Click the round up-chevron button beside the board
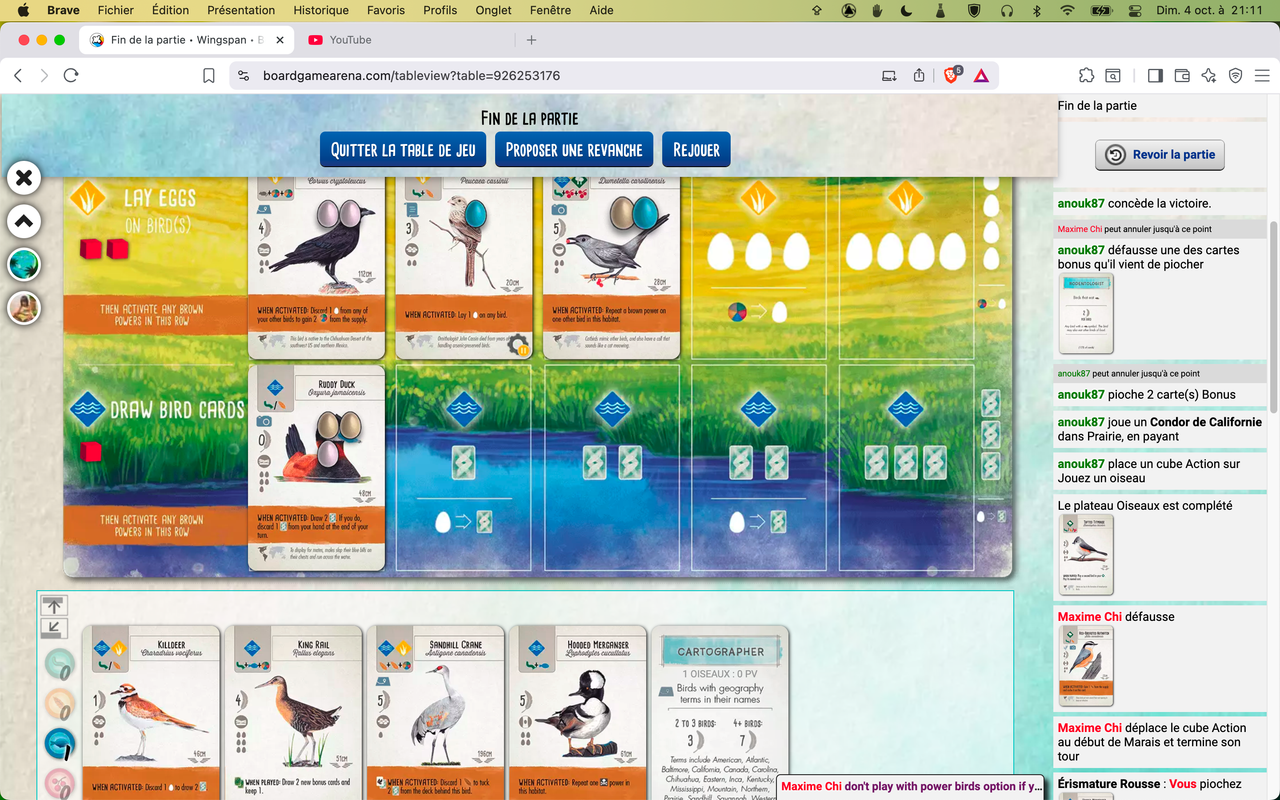 coord(24,221)
